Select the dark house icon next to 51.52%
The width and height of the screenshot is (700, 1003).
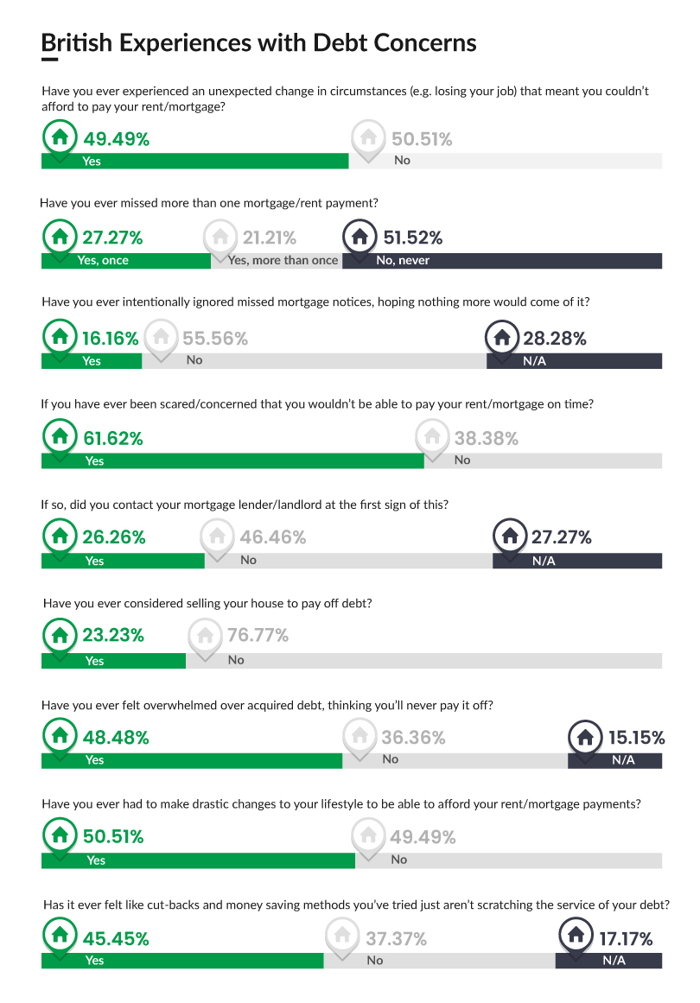[x=360, y=237]
